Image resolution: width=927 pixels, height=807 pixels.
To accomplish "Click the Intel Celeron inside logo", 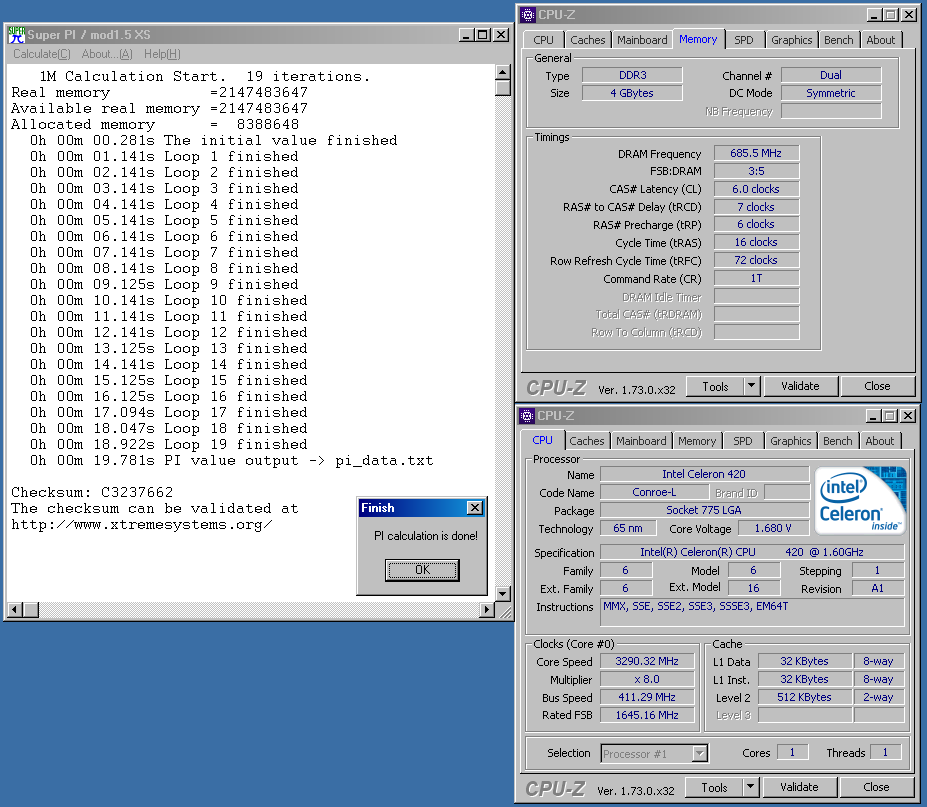I will [x=861, y=500].
